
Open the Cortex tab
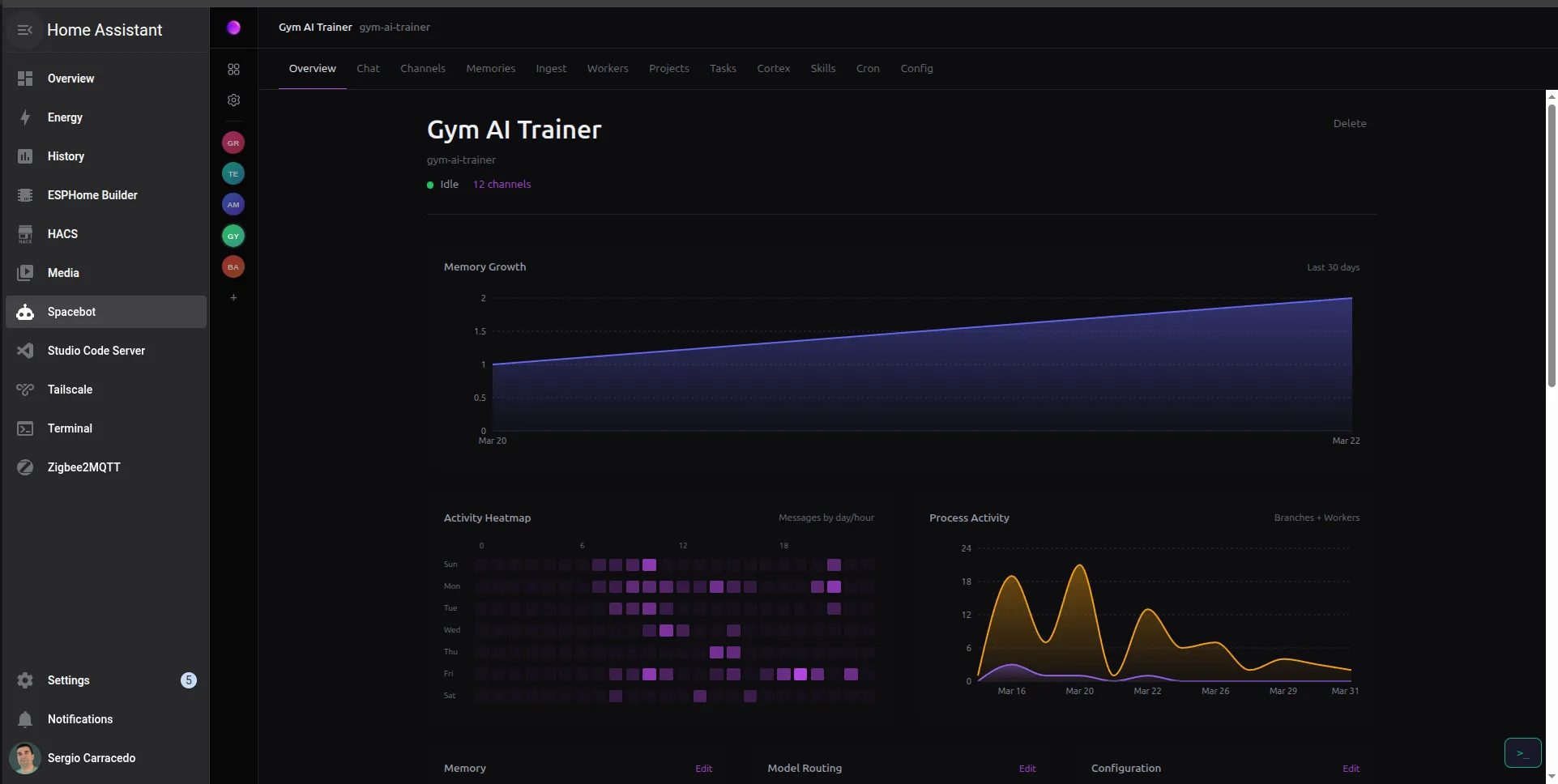tap(773, 69)
